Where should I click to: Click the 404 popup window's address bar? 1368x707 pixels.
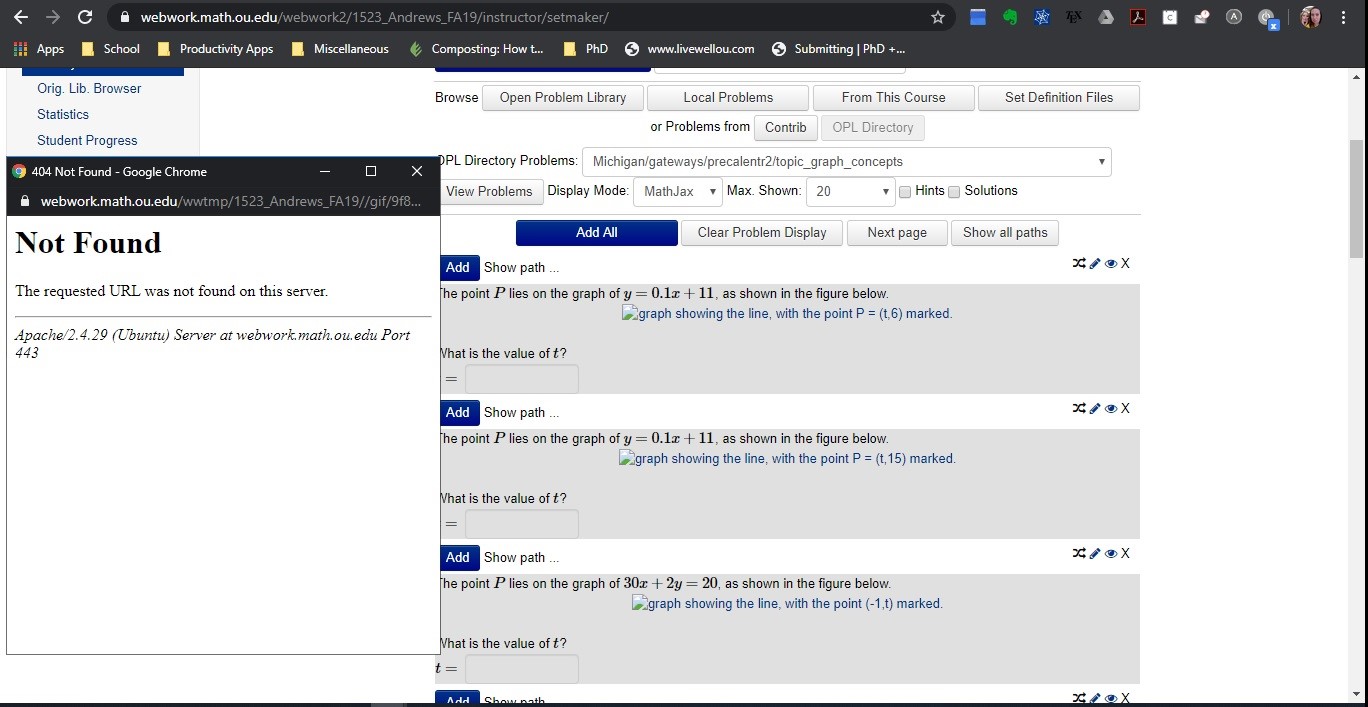pyautogui.click(x=223, y=202)
